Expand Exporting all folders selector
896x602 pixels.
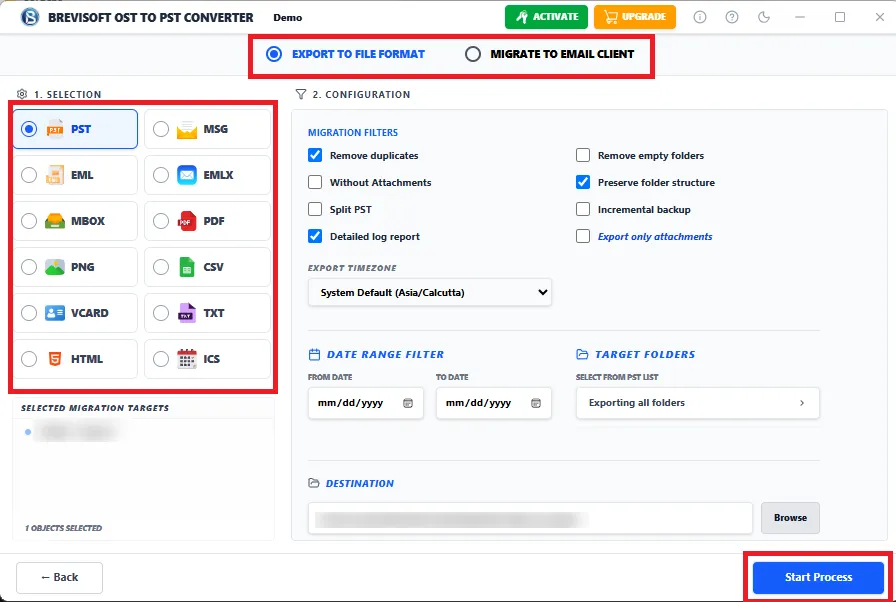click(x=698, y=403)
